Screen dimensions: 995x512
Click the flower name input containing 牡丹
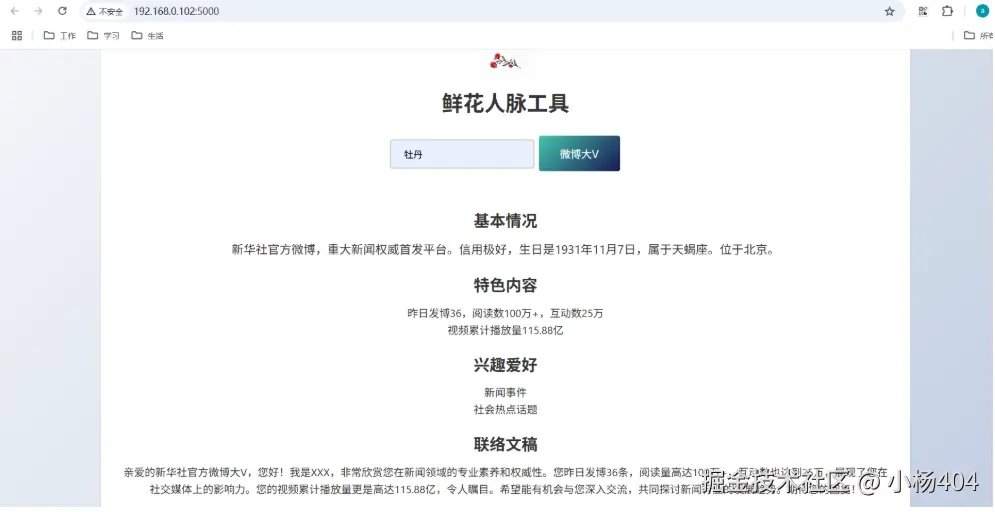click(x=462, y=154)
